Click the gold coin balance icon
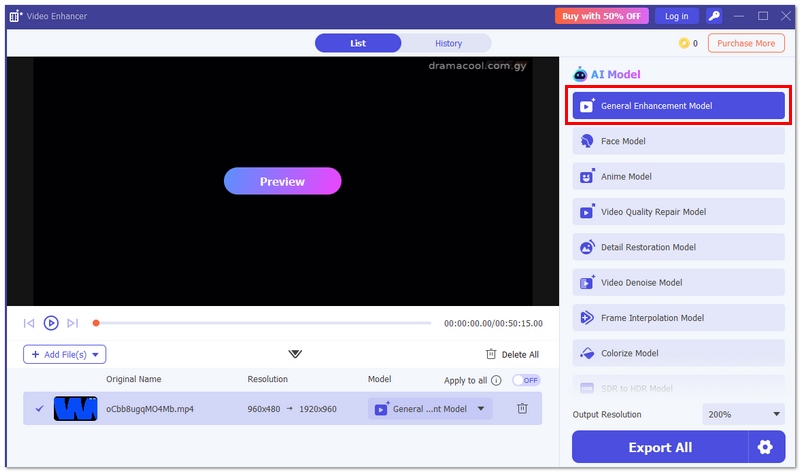This screenshot has height=472, width=800. pyautogui.click(x=684, y=43)
